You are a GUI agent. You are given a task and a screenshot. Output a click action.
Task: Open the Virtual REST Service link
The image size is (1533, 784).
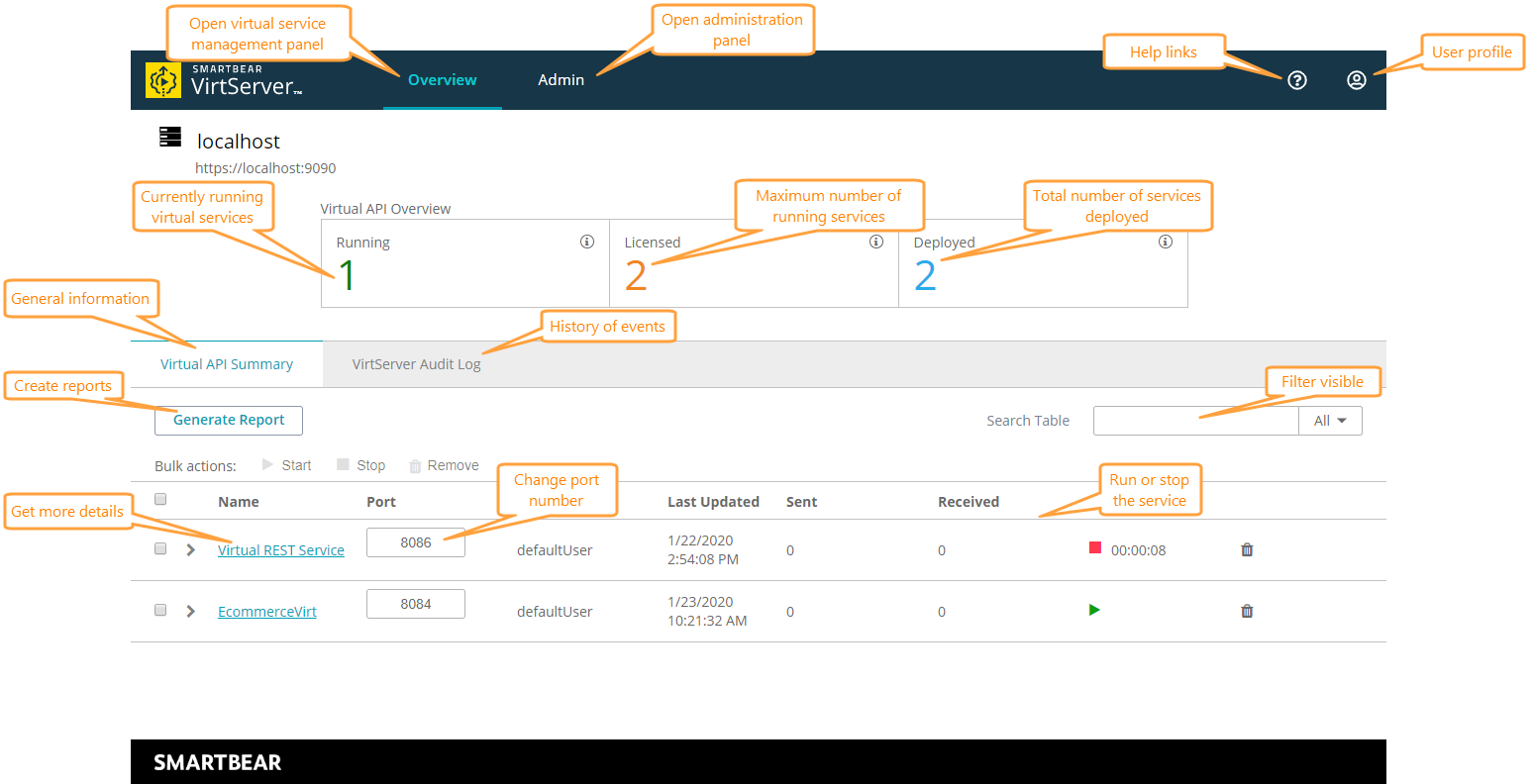[x=281, y=550]
